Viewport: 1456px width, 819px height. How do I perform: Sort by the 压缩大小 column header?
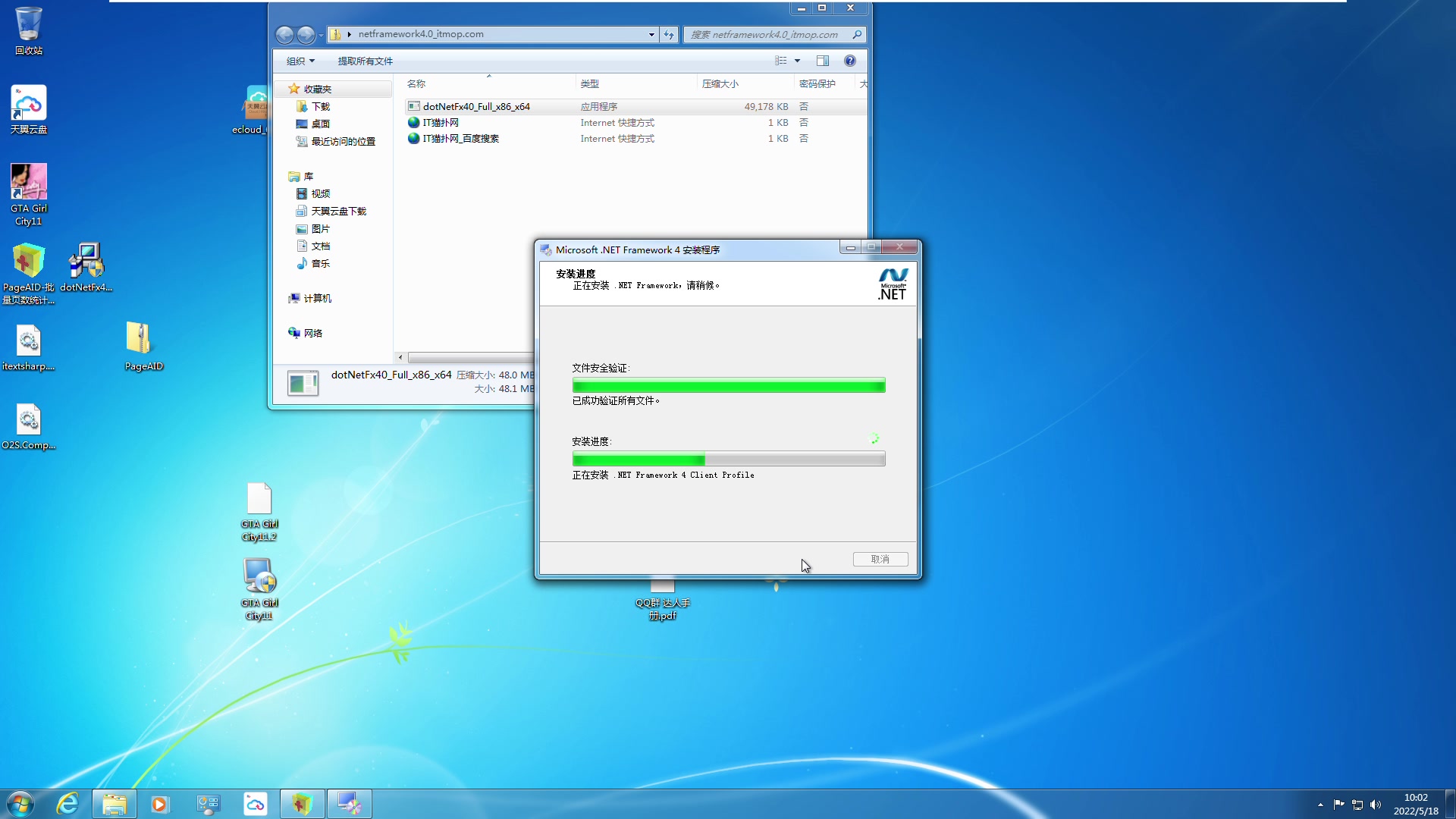745,83
